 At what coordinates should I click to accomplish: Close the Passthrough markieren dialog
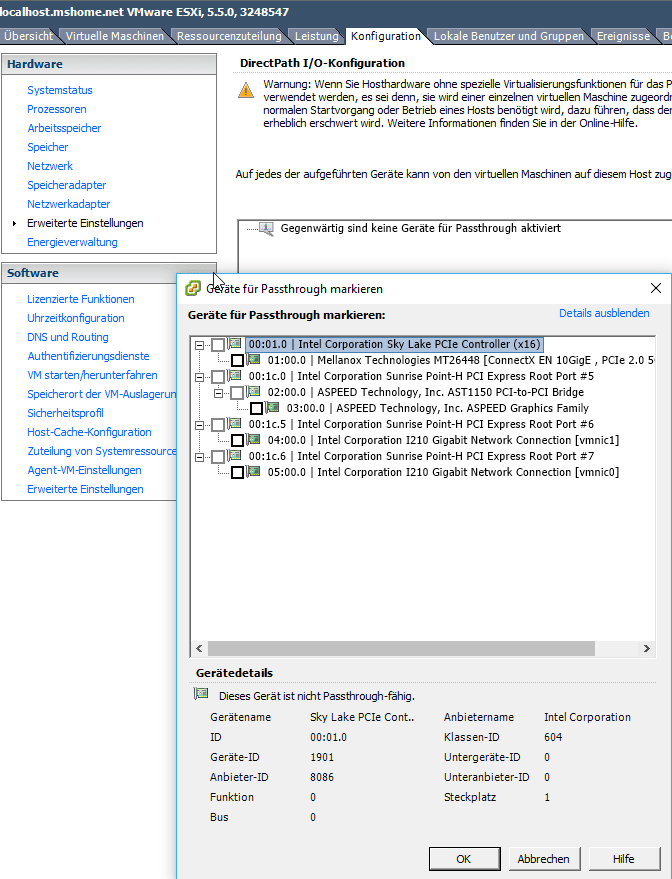coord(656,288)
